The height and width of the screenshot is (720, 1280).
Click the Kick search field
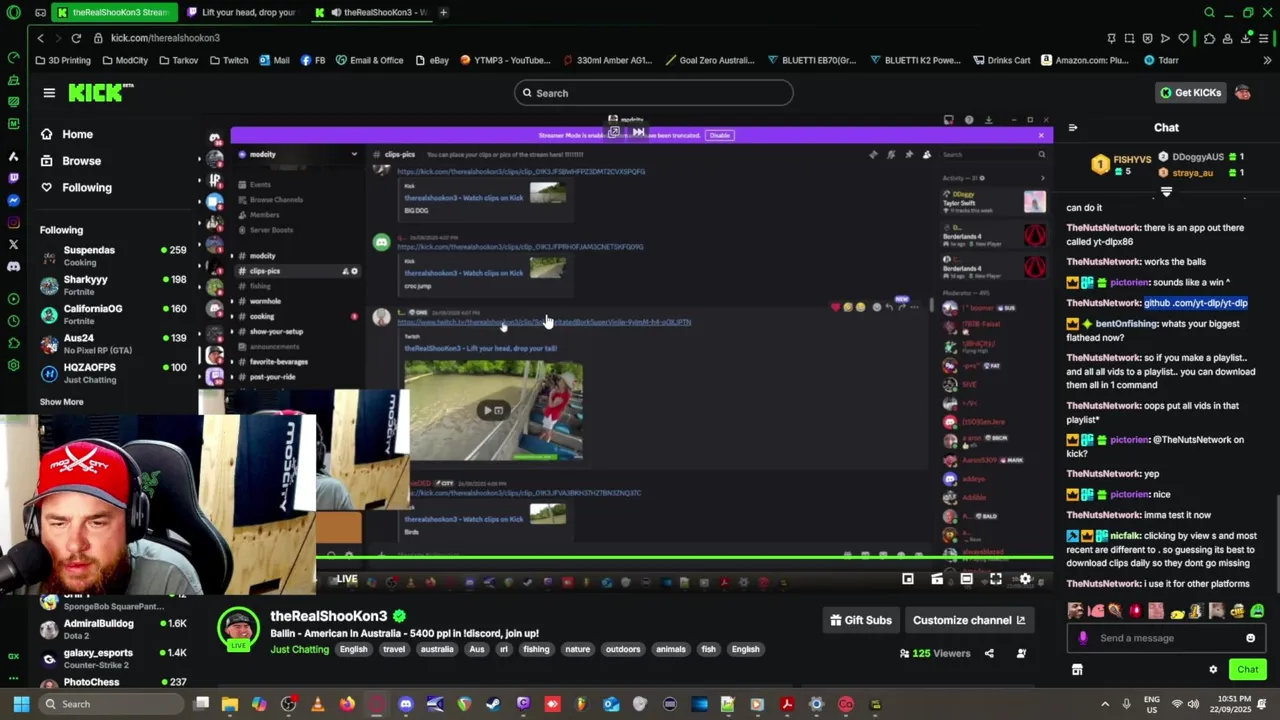pyautogui.click(x=654, y=93)
